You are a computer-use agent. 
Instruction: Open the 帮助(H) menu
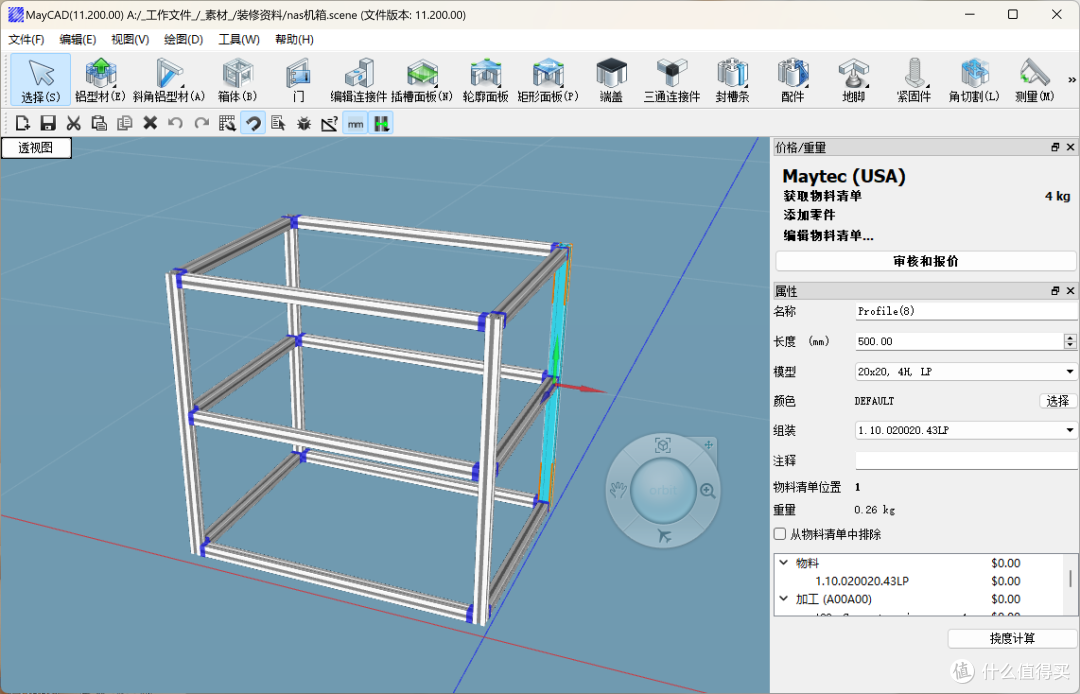tap(294, 39)
